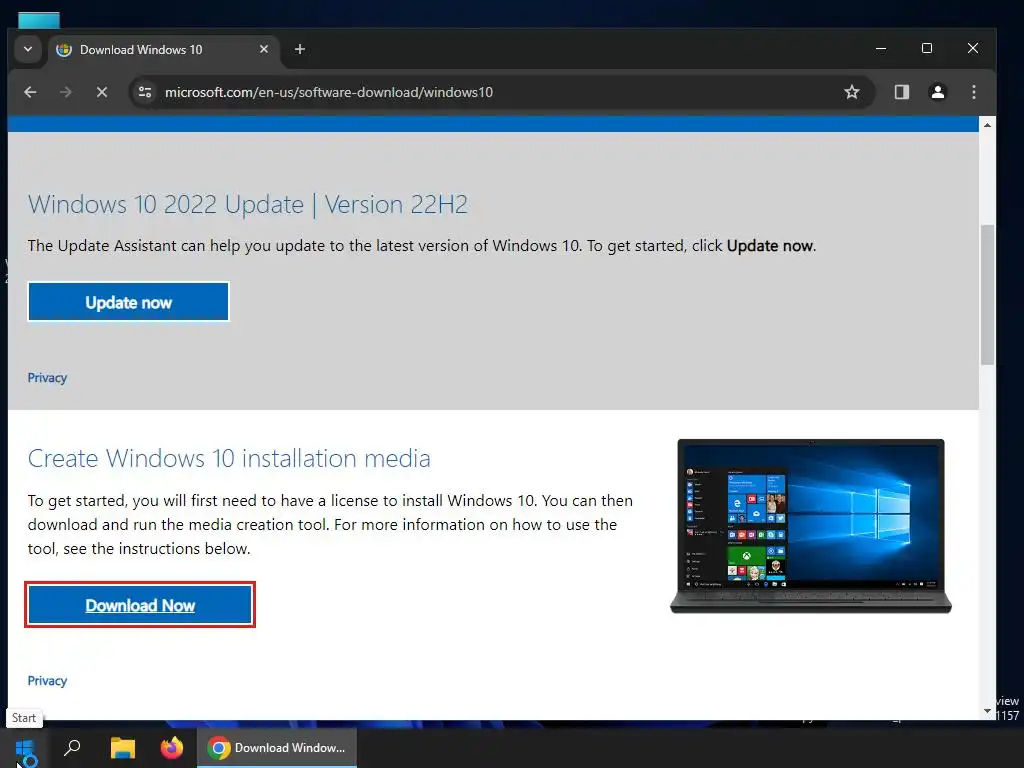1024x768 pixels.
Task: Close the Download Windows 10 tab
Action: point(264,49)
